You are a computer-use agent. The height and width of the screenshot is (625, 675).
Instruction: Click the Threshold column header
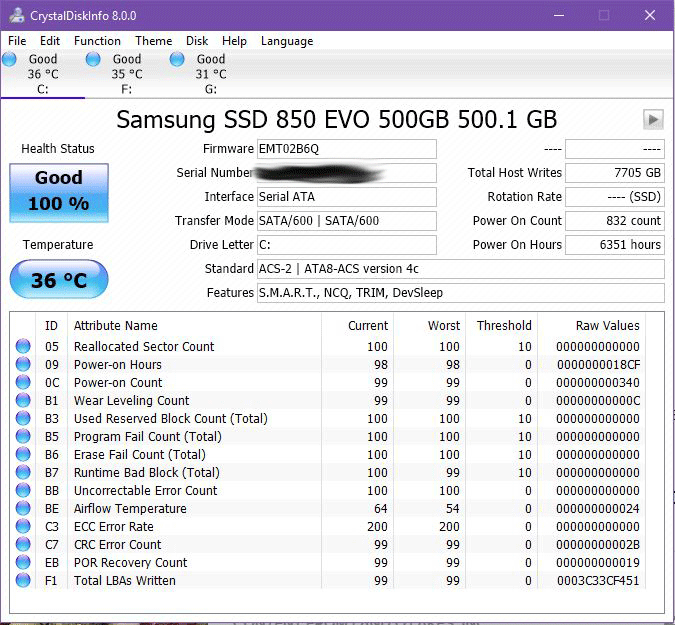[x=504, y=326]
